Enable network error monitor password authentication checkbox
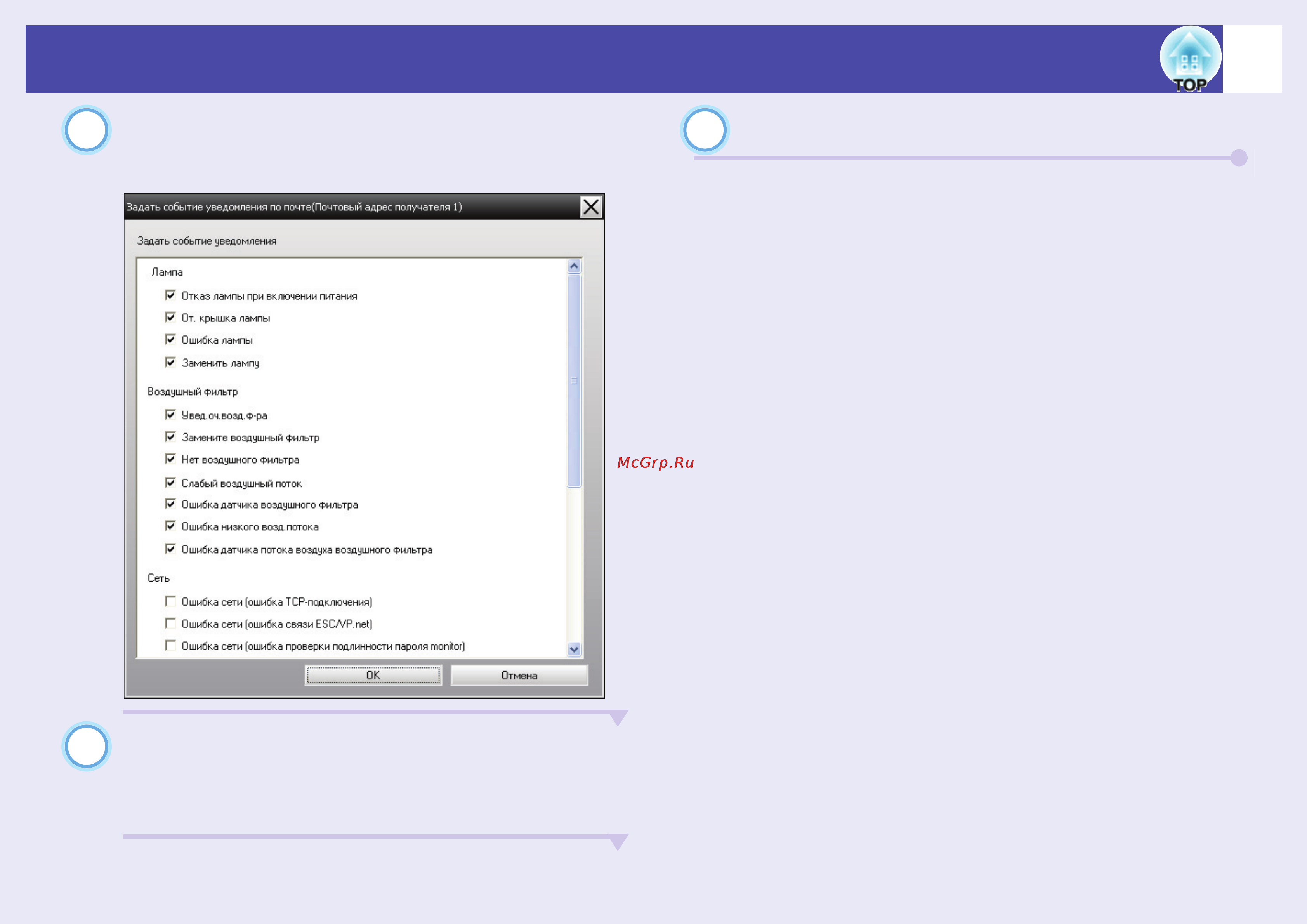The height and width of the screenshot is (924, 1307). [170, 645]
